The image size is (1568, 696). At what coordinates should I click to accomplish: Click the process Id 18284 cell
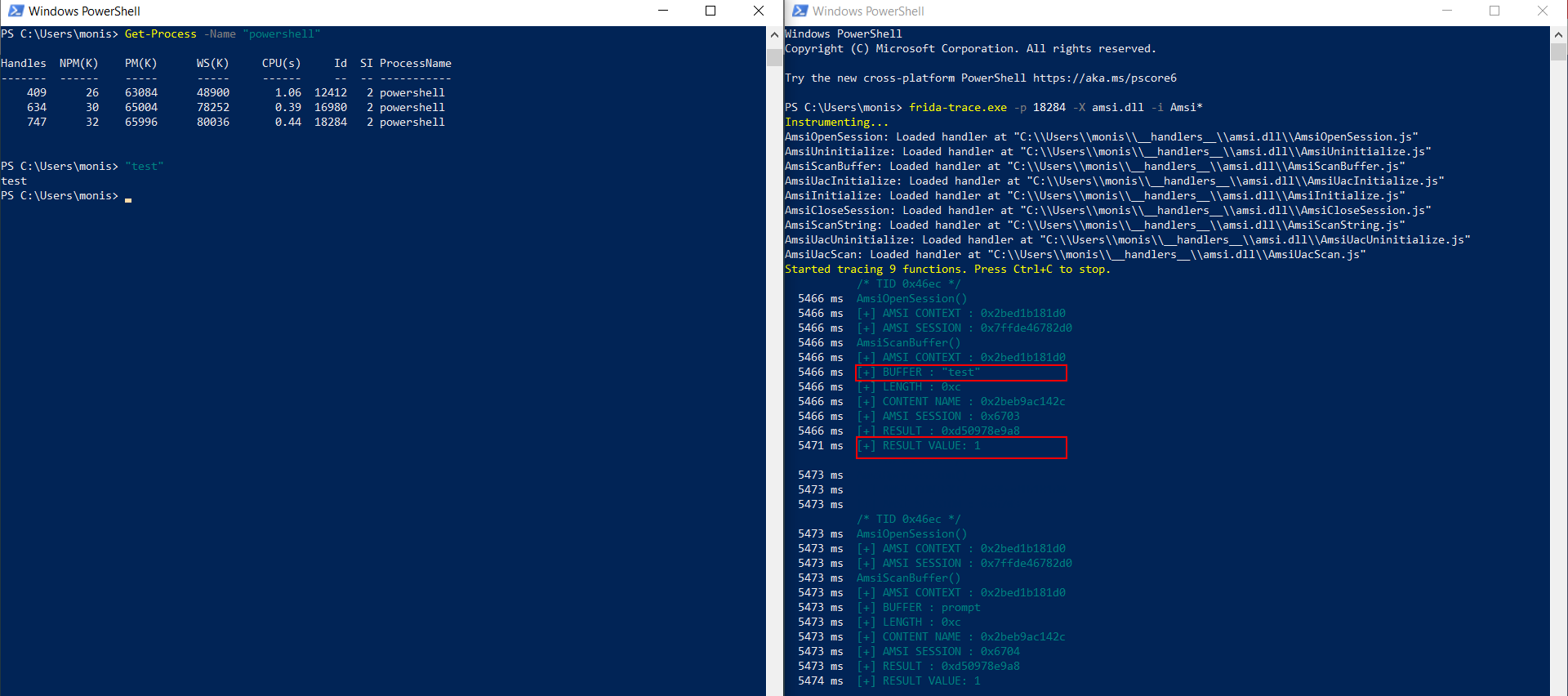[331, 122]
